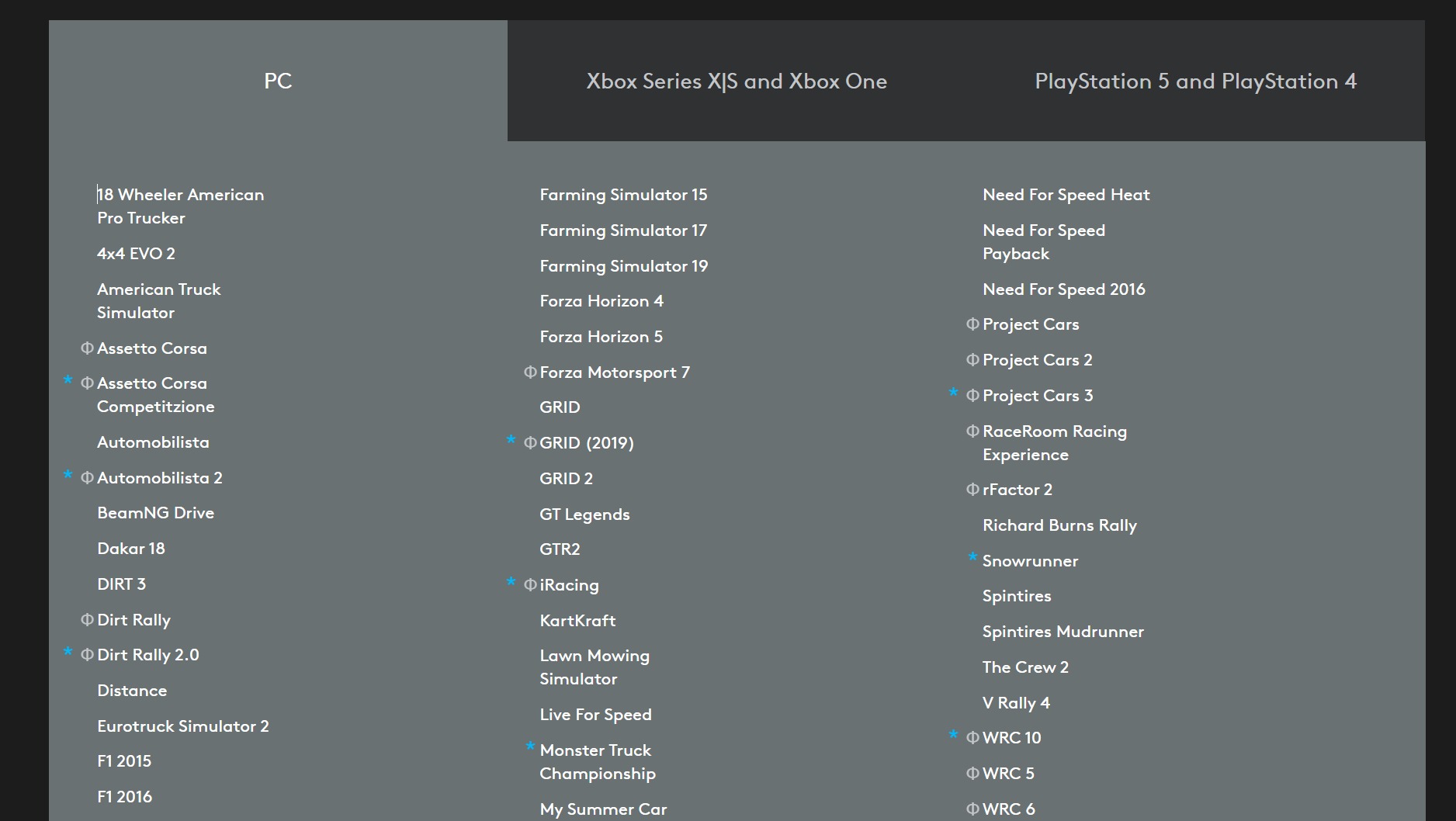Click the blue asterisk next to Assetto Corsa Competitzione
Image resolution: width=1456 pixels, height=821 pixels.
tap(68, 380)
